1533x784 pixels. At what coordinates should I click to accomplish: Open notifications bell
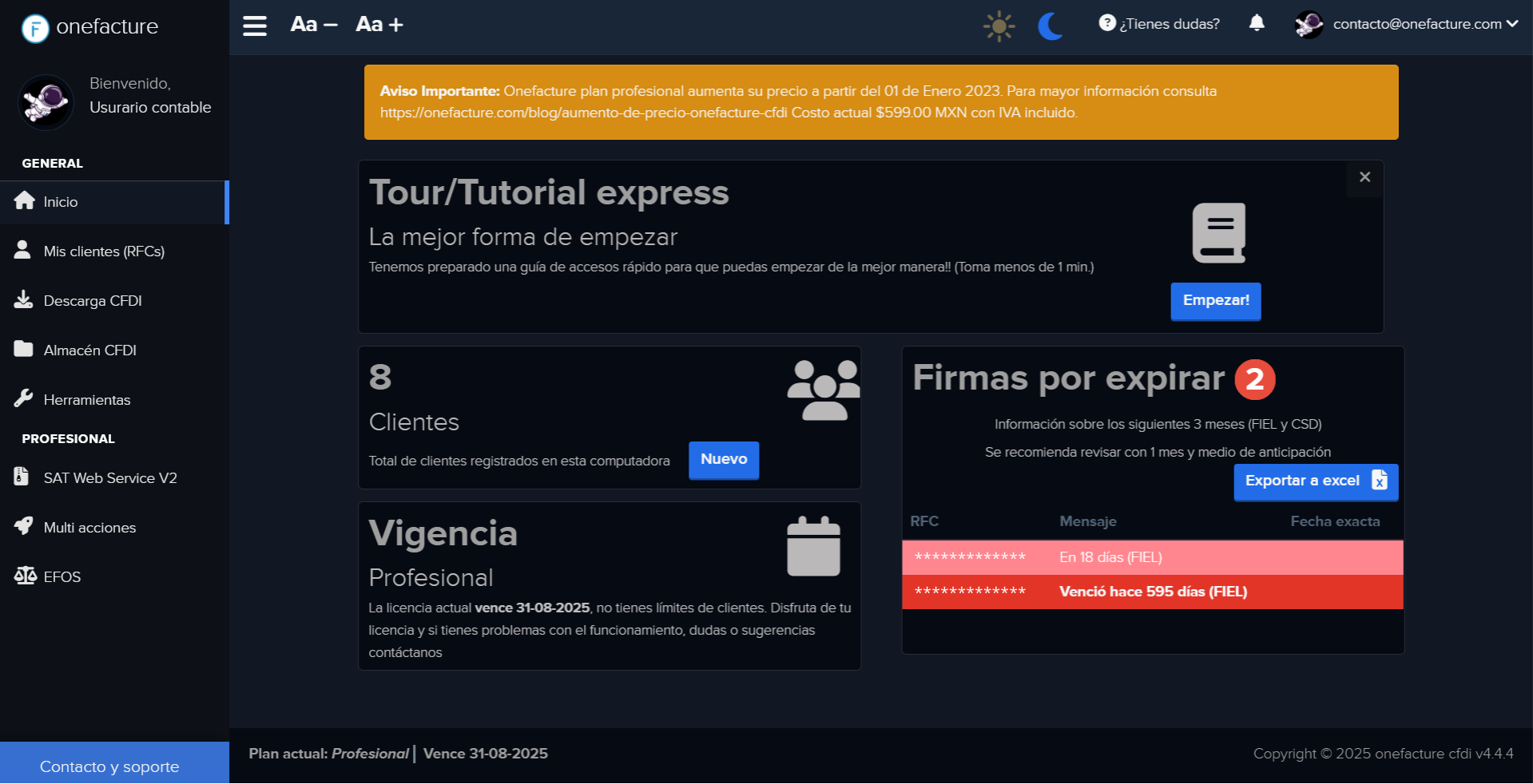point(1257,23)
